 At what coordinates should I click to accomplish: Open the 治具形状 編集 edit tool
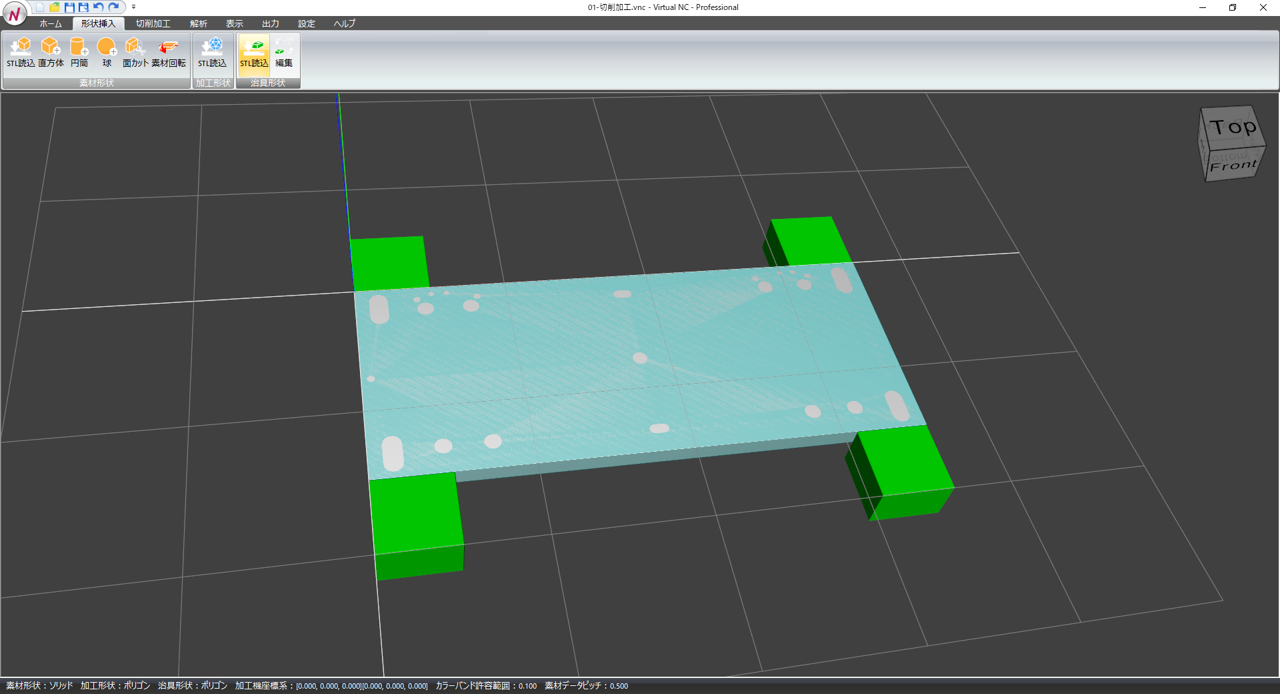coord(284,52)
